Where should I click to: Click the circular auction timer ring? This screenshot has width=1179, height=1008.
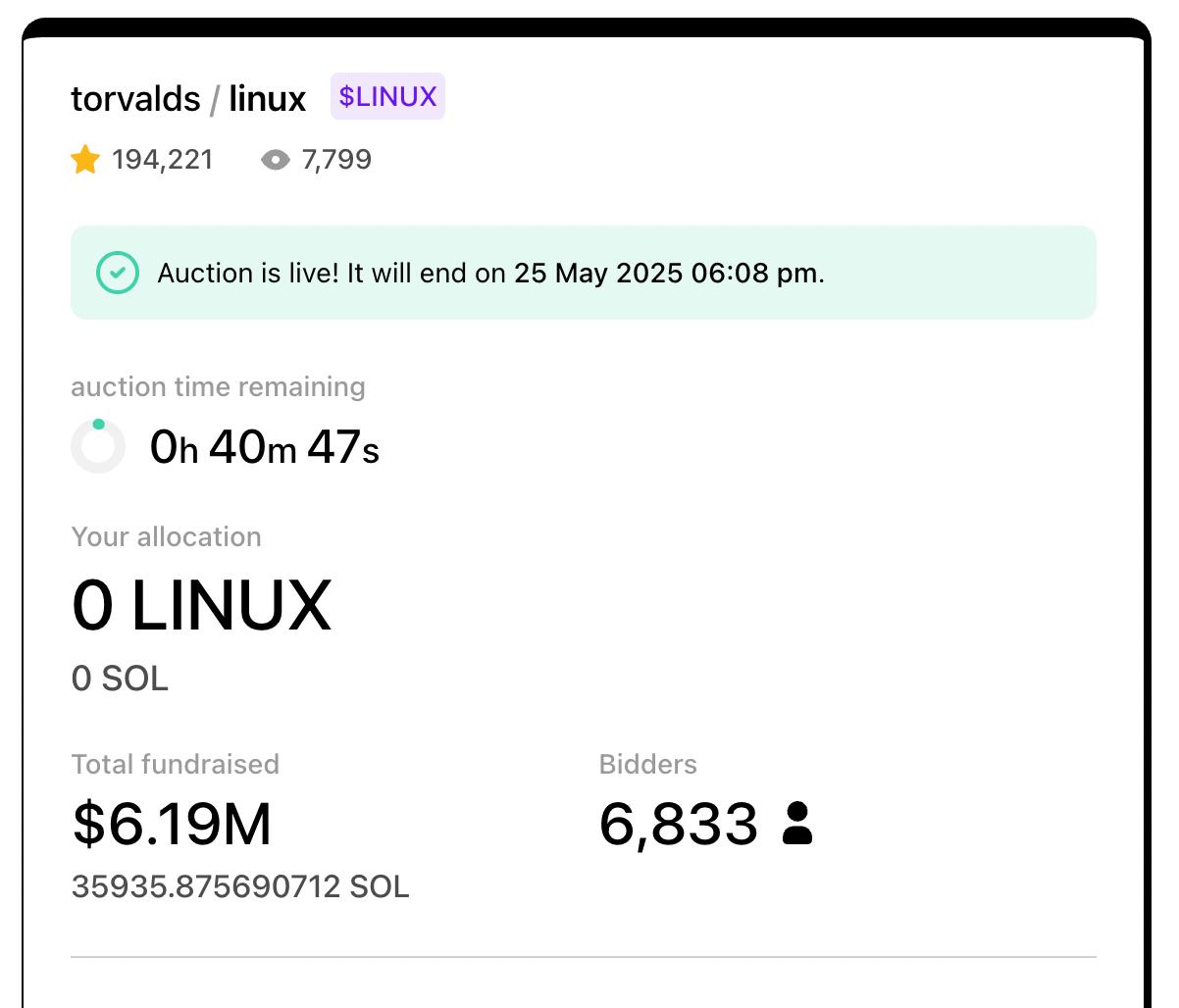pos(98,446)
